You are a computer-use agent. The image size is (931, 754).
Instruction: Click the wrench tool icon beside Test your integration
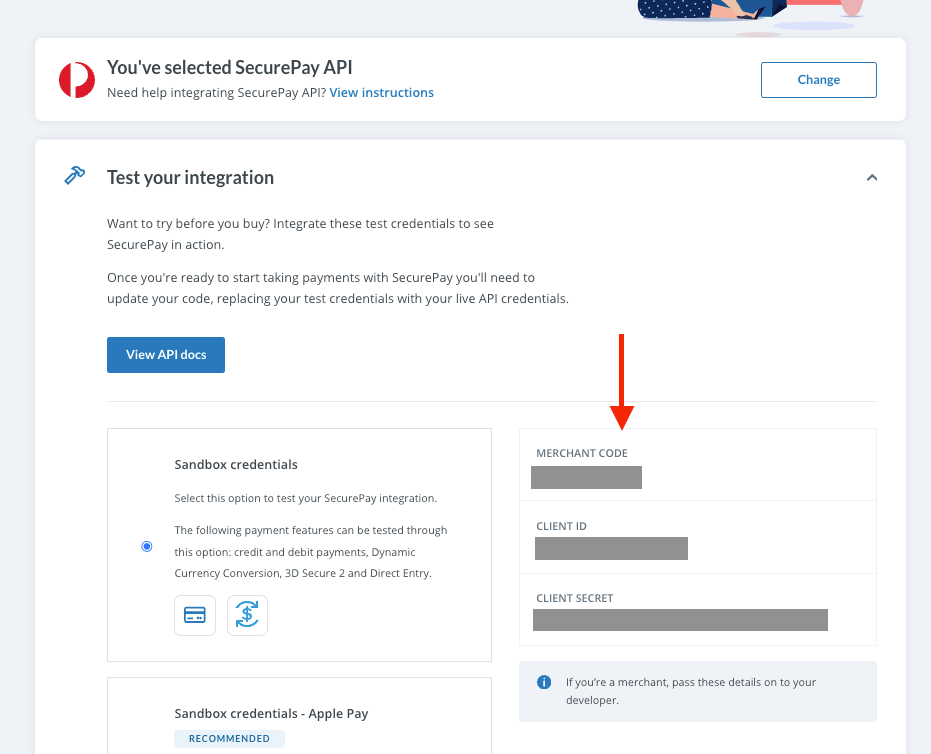[73, 175]
